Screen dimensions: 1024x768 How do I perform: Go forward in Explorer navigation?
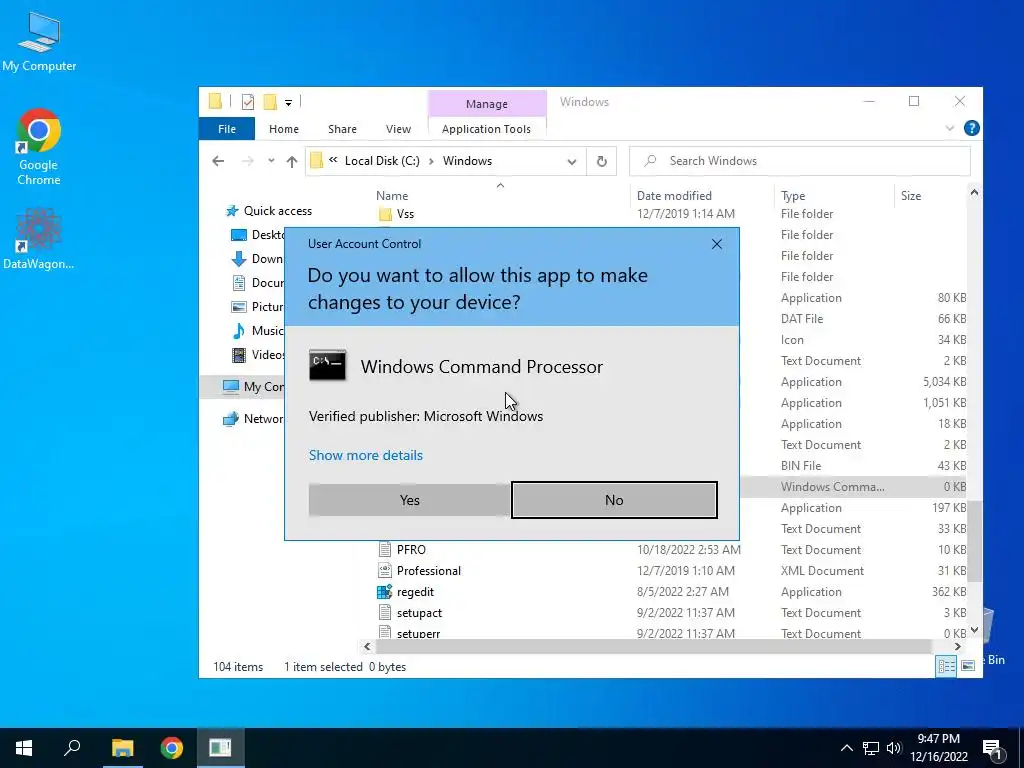pos(248,161)
